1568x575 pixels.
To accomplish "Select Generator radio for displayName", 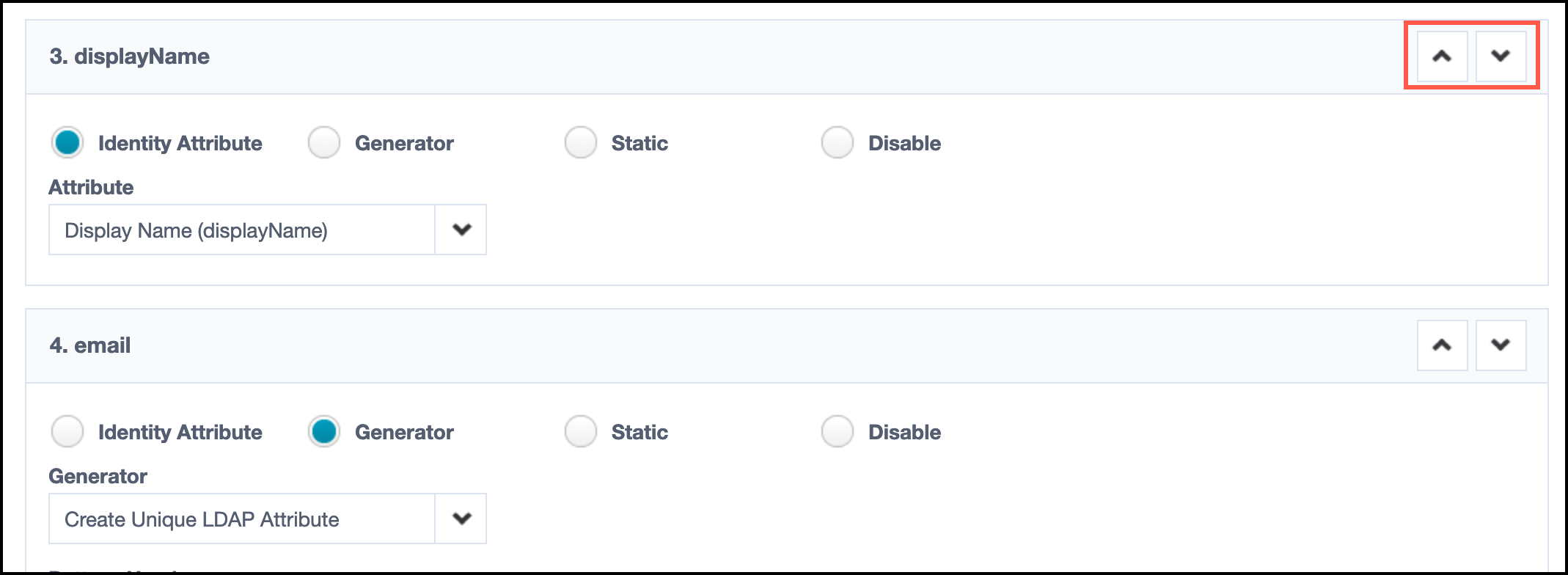I will (323, 143).
